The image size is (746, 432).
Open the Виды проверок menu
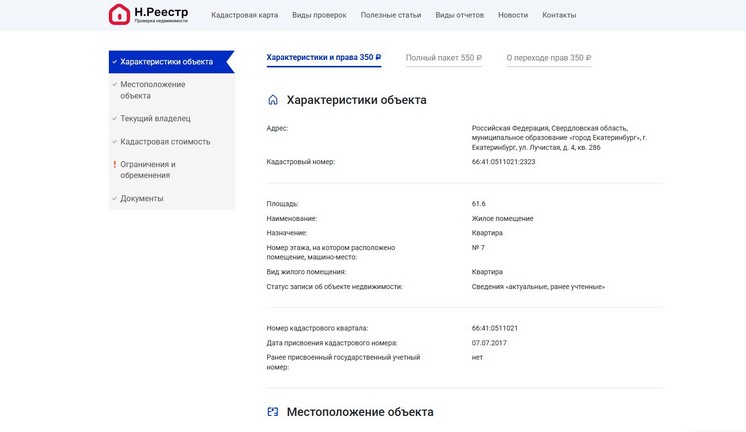[x=320, y=15]
